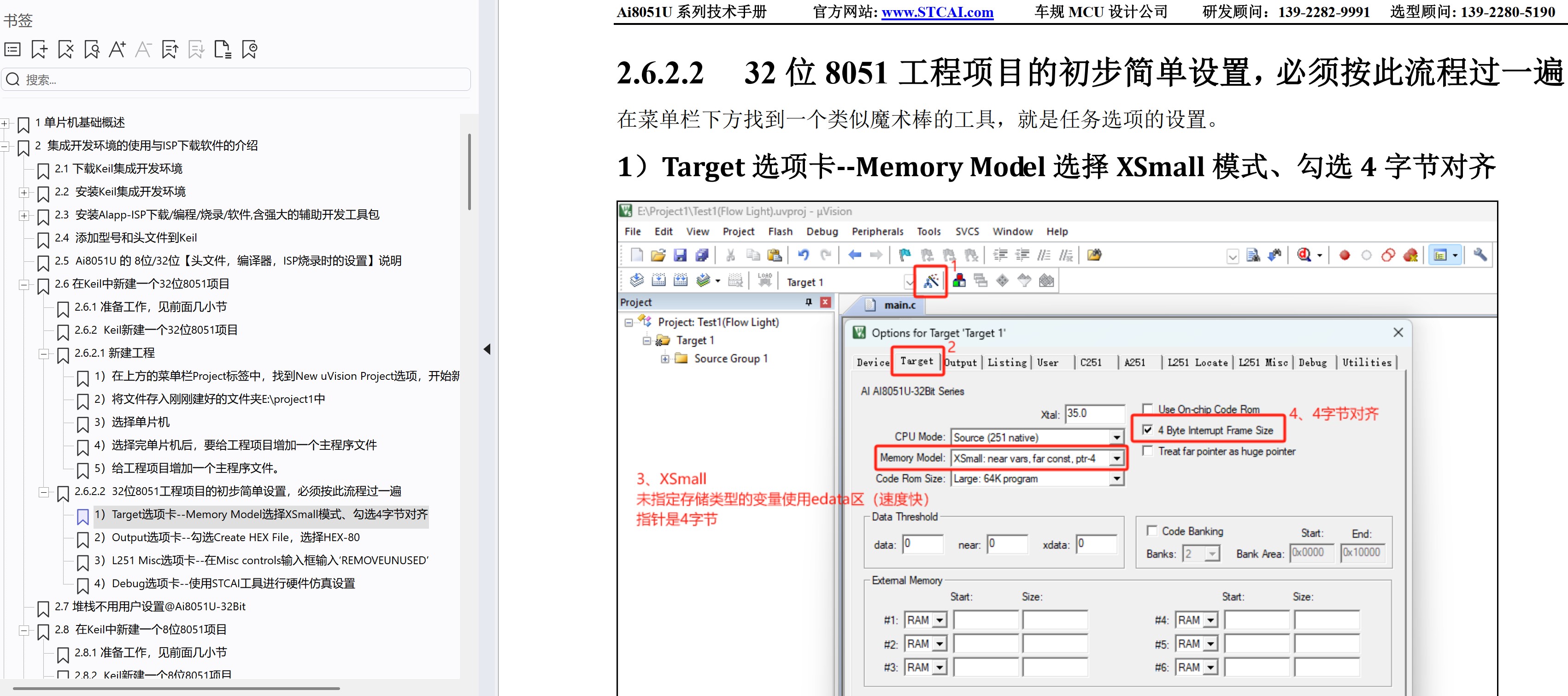1568x696 pixels.
Task: Collapse bookmark 2.6.2.2 初步简单设置
Action: 44,492
